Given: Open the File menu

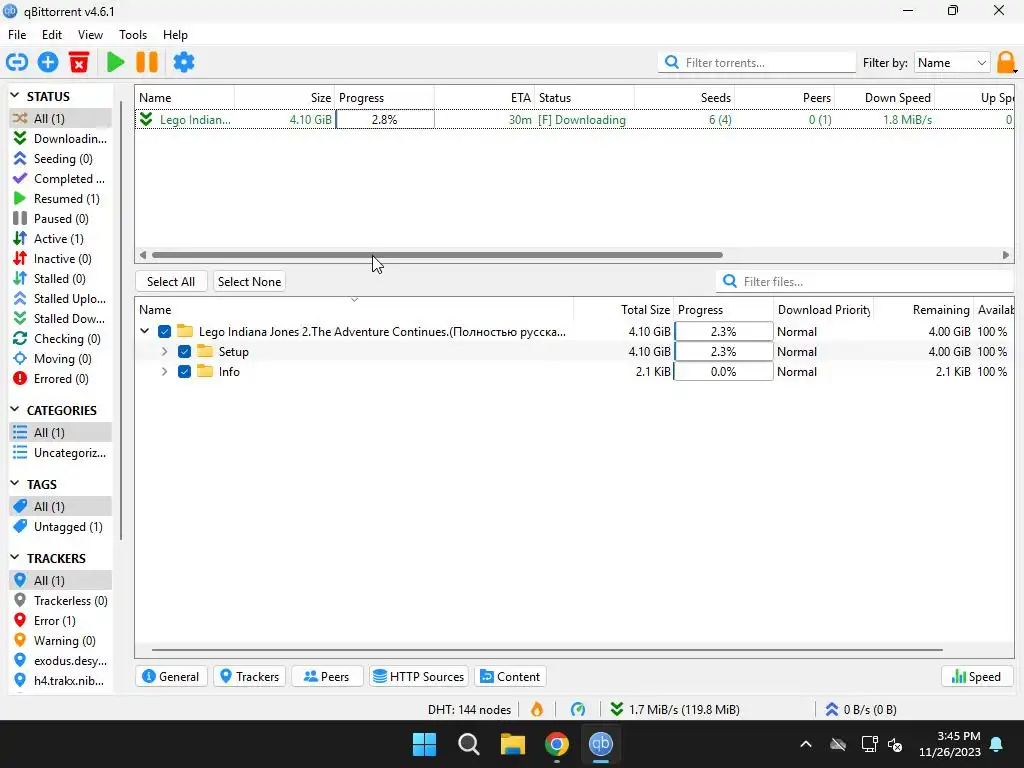Looking at the screenshot, I should (x=17, y=35).
